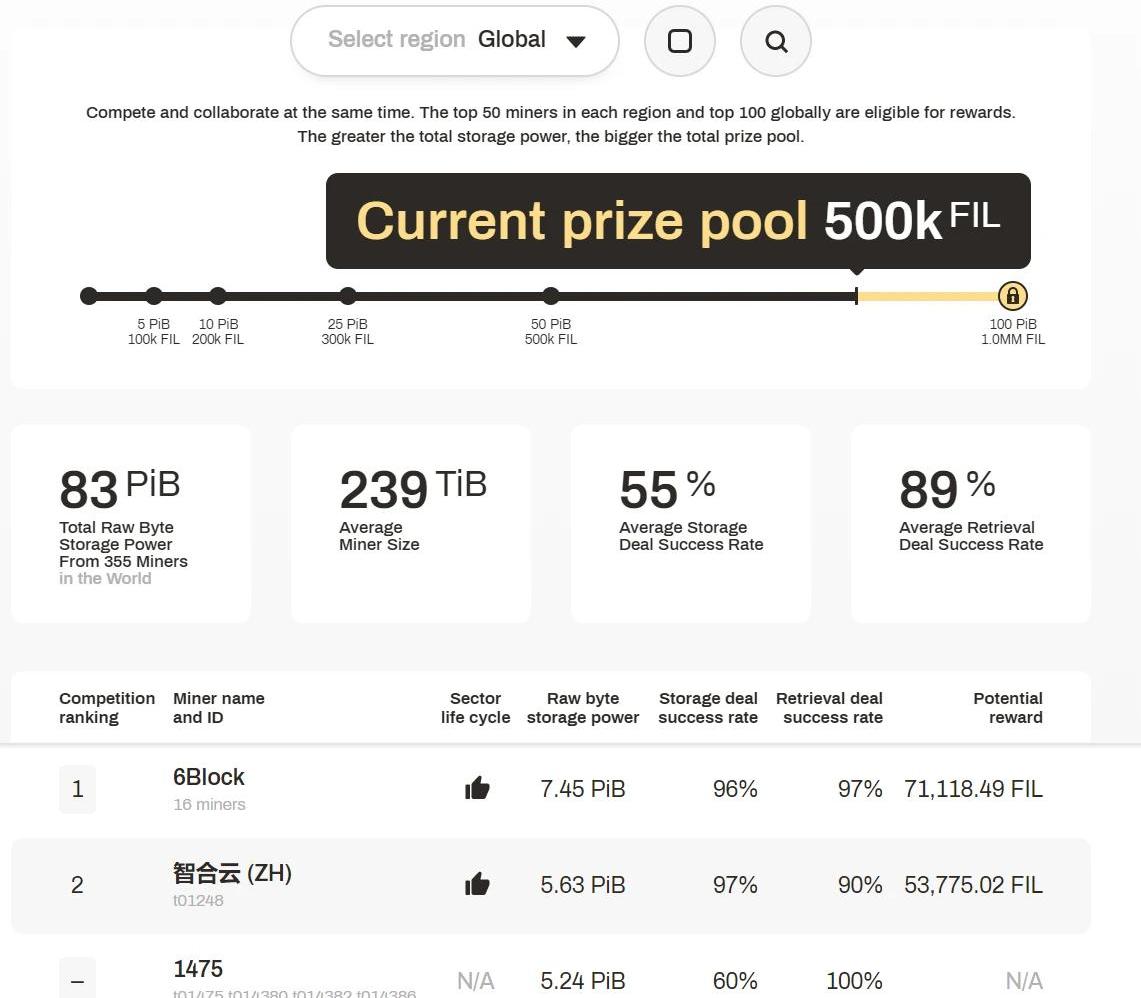Click the Competition ranking column header

(107, 708)
